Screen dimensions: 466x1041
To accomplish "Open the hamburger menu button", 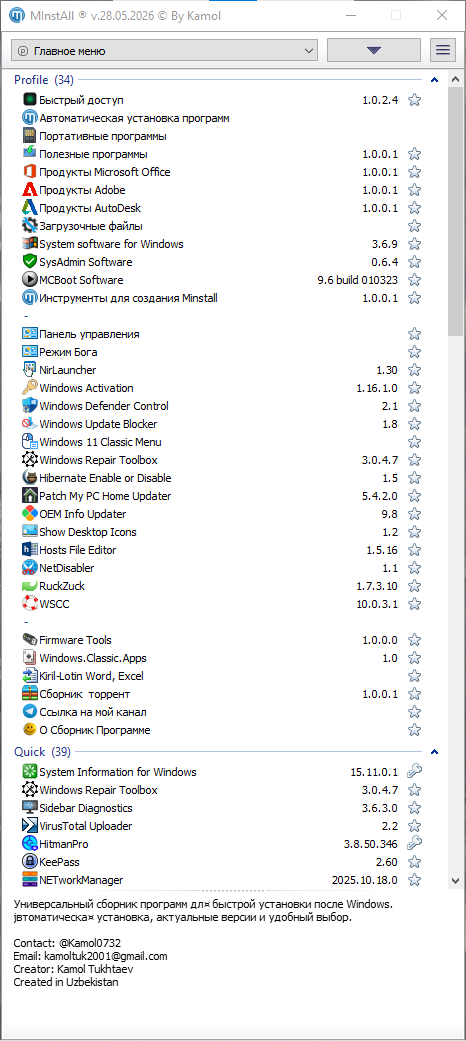I will (443, 50).
